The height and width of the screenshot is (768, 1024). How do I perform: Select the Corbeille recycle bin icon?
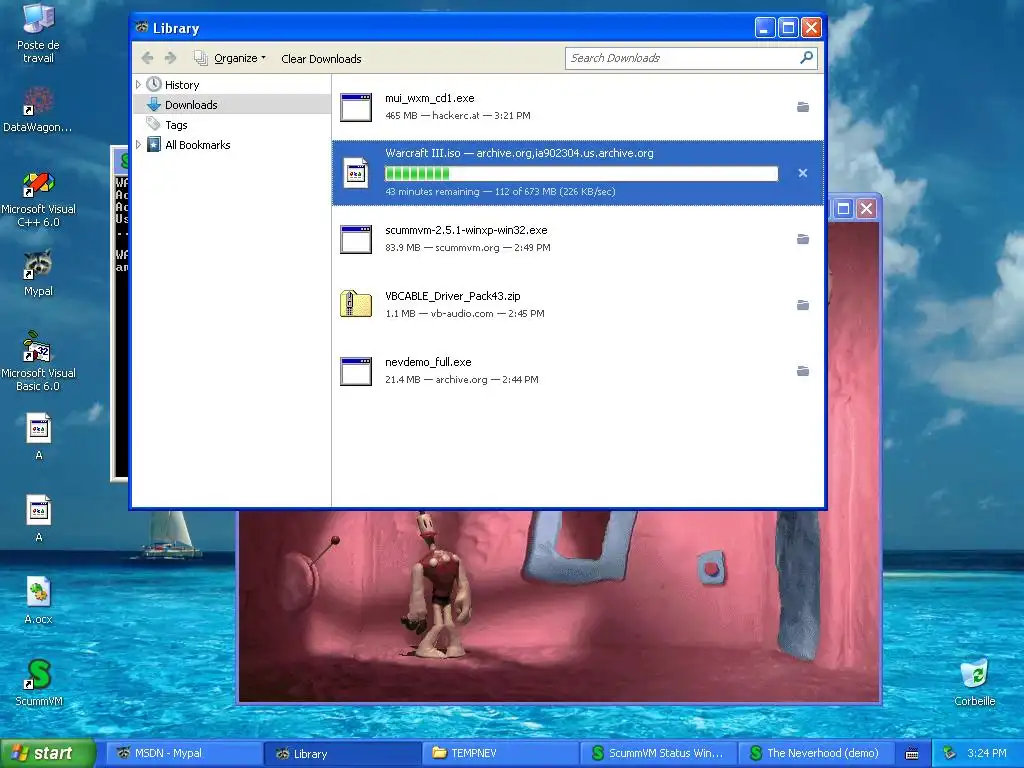pos(974,683)
